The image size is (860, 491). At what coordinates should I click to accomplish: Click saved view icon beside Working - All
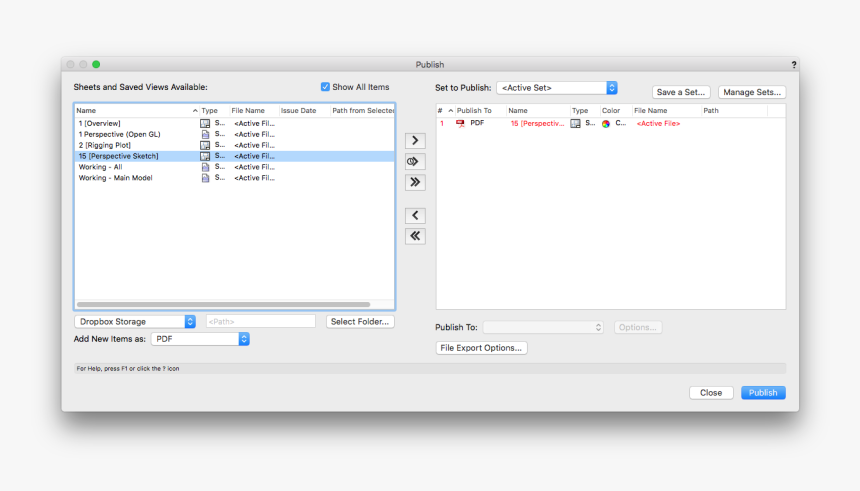[x=205, y=167]
